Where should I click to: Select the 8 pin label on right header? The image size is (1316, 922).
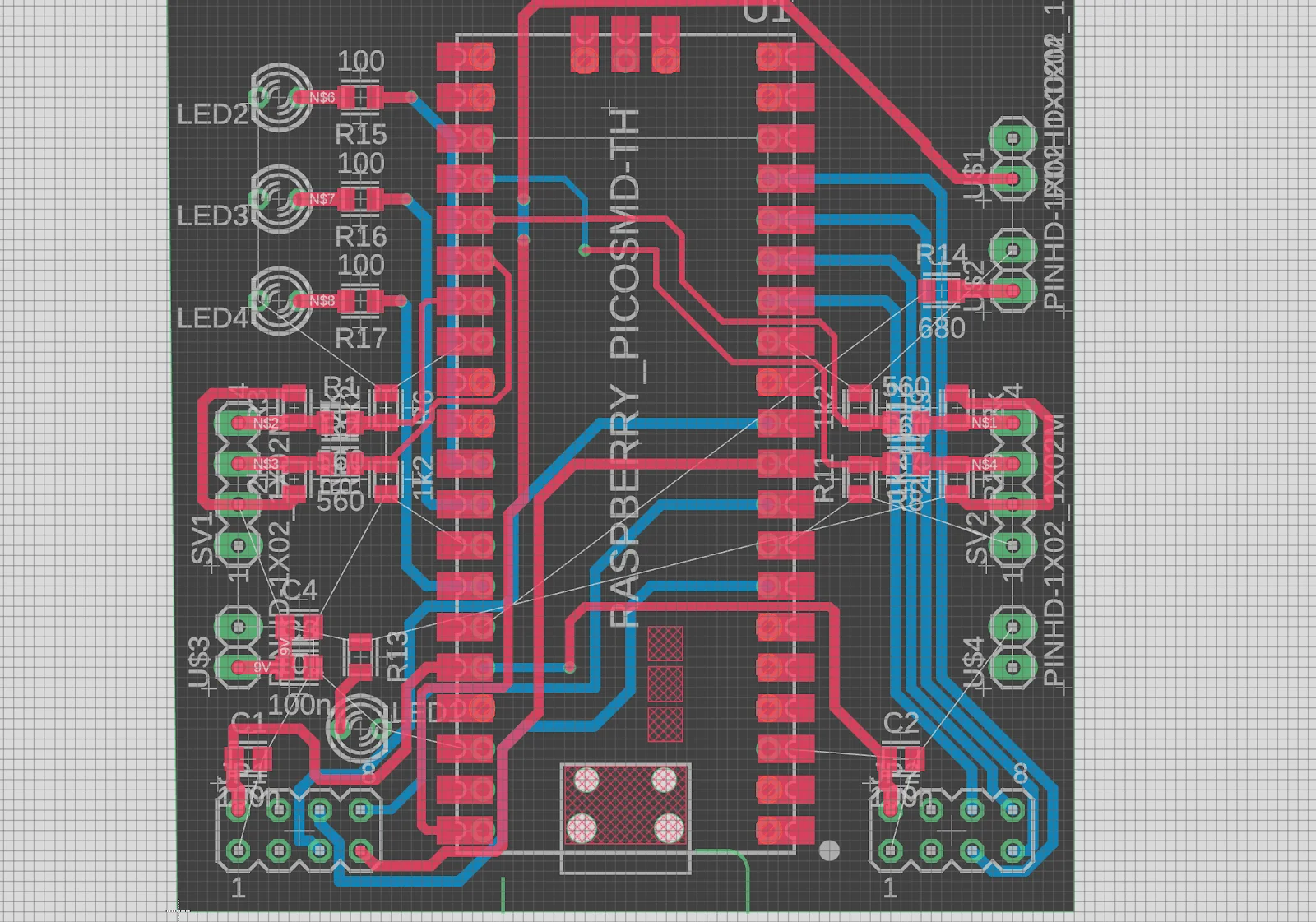(x=1021, y=774)
